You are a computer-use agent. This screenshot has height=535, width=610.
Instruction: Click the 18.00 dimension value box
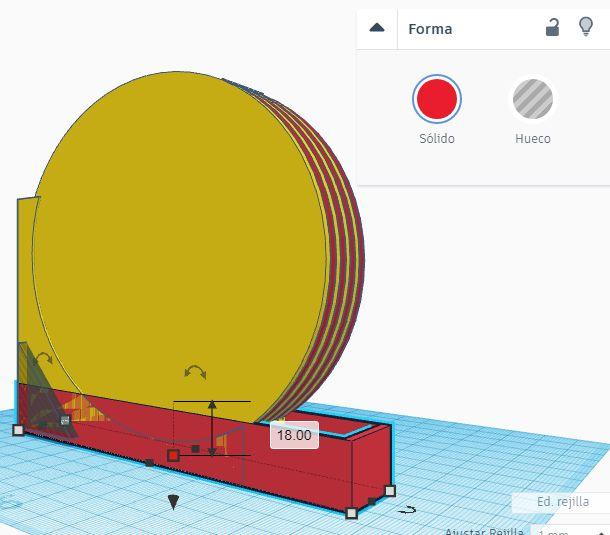point(294,435)
